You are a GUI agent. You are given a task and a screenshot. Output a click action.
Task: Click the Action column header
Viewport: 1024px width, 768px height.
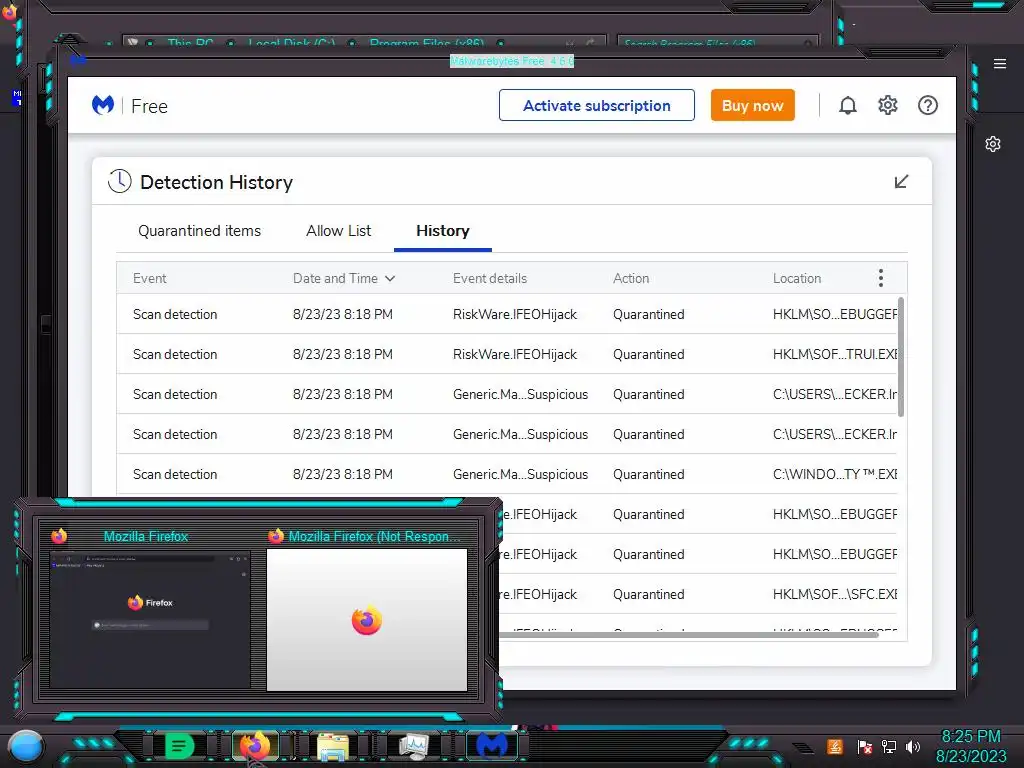coord(631,278)
